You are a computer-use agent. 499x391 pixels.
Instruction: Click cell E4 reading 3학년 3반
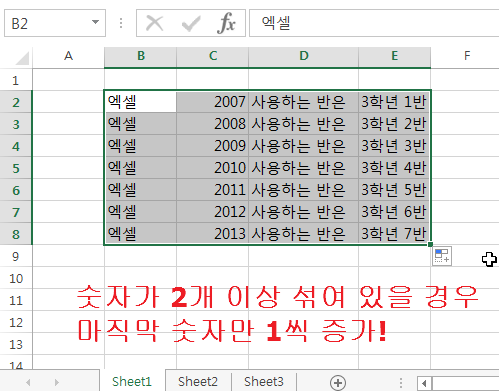(x=395, y=146)
